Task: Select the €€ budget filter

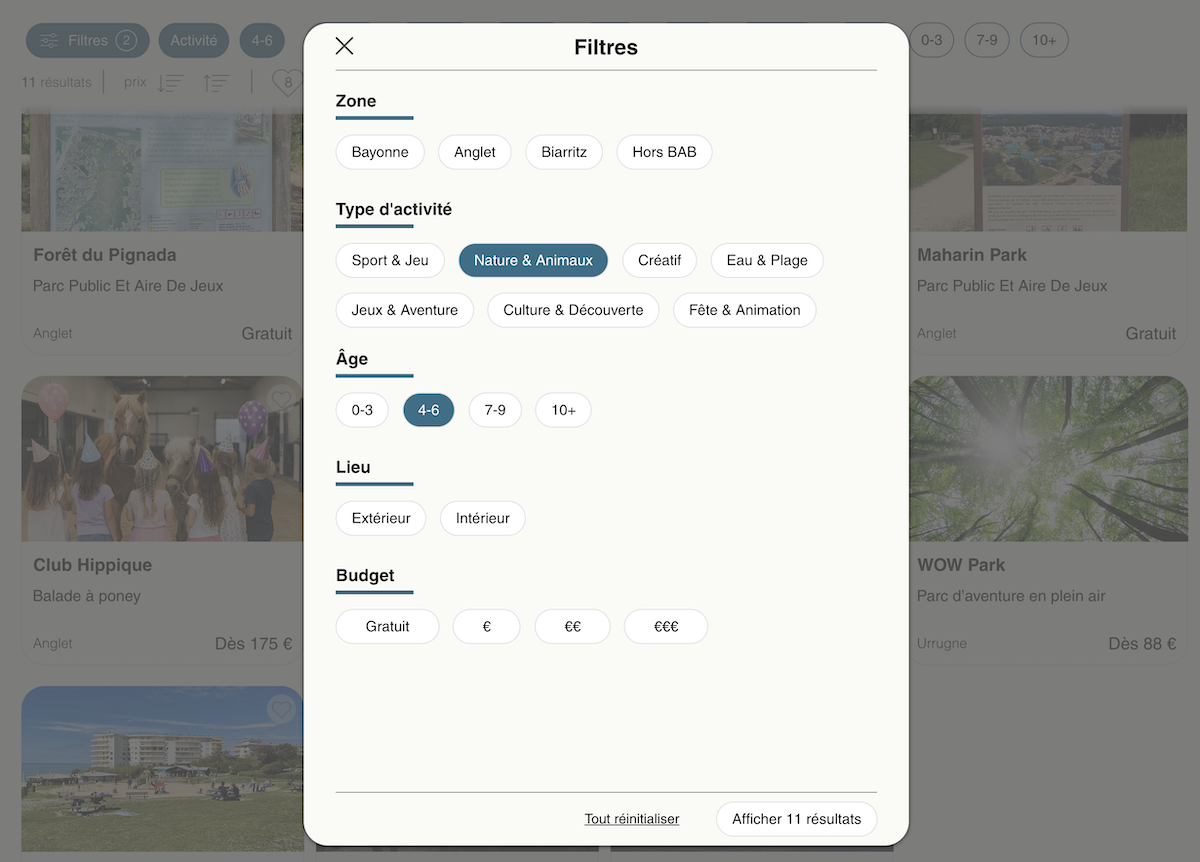Action: tap(573, 626)
